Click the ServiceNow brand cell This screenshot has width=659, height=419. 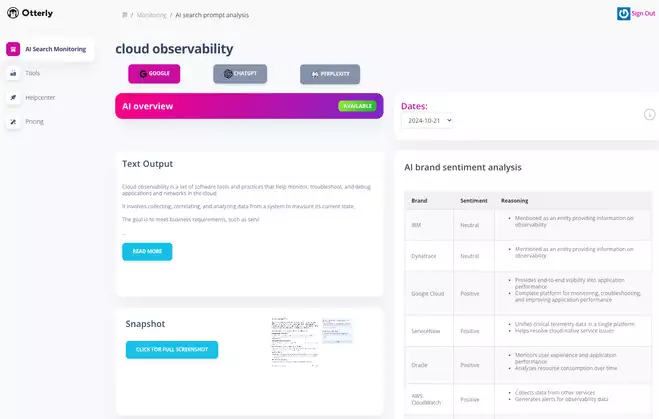pos(429,331)
